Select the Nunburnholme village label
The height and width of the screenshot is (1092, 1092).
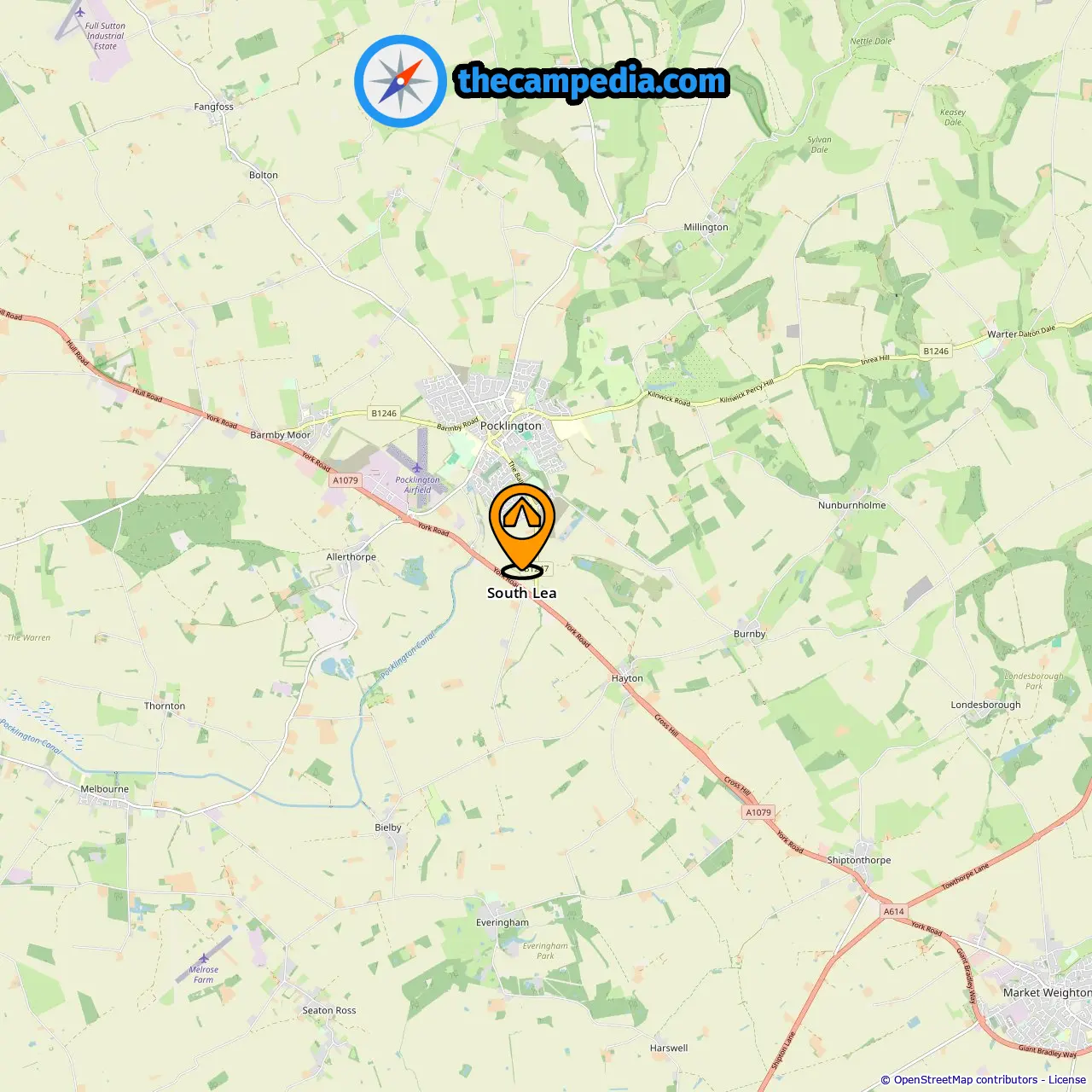tap(852, 505)
